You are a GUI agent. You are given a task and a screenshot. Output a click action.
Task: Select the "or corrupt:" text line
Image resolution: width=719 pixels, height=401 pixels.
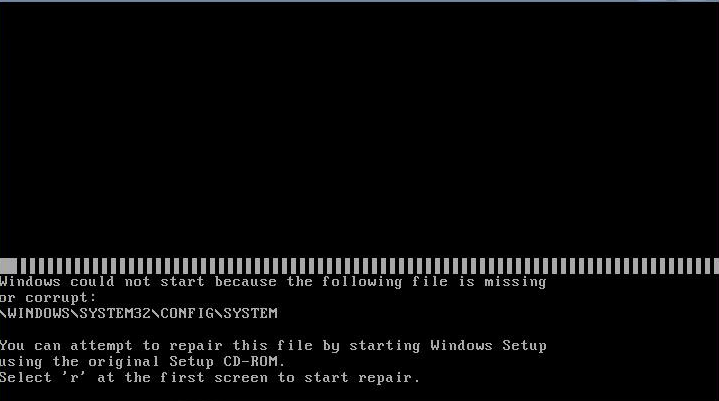click(x=48, y=298)
